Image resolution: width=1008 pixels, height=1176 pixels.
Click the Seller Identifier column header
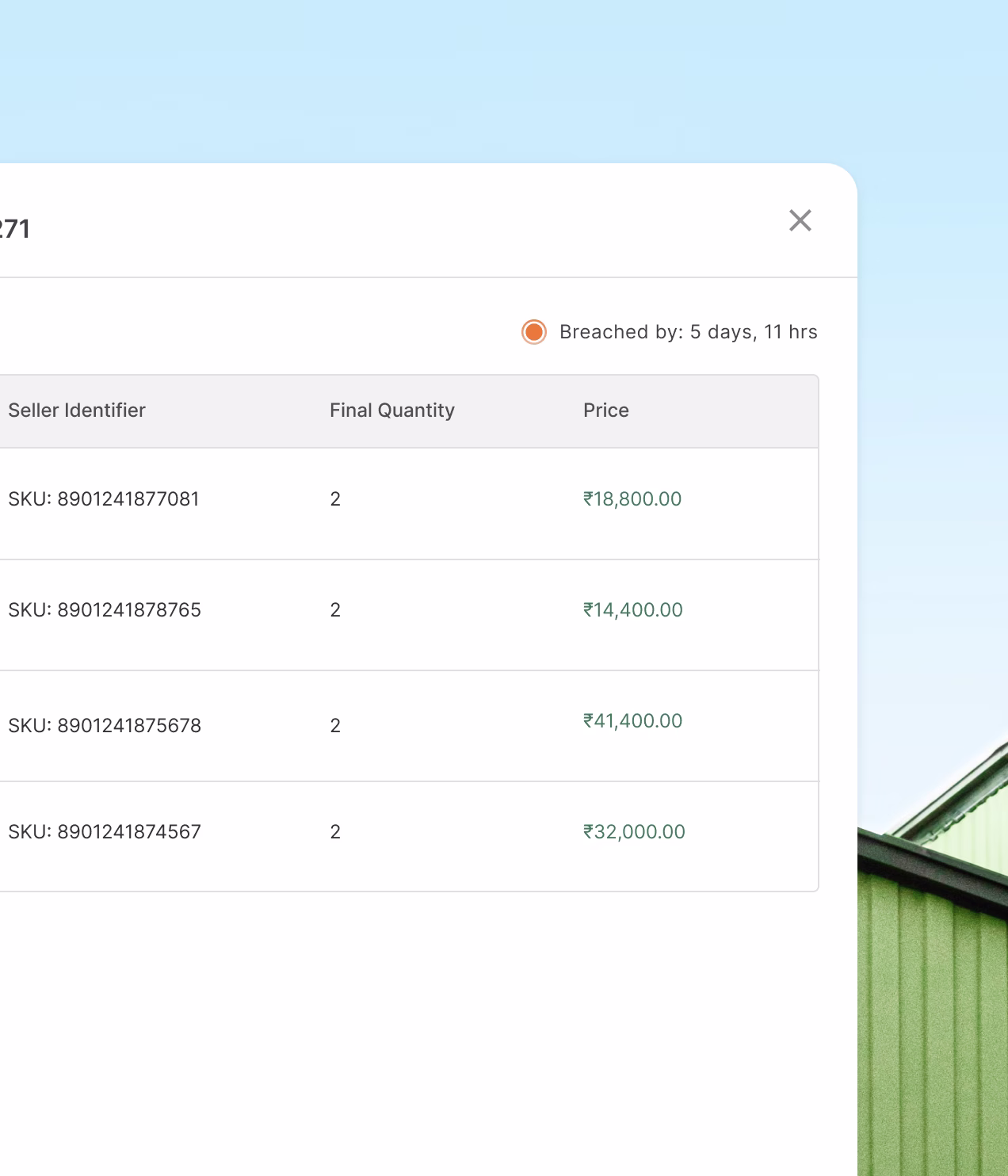[x=77, y=410]
